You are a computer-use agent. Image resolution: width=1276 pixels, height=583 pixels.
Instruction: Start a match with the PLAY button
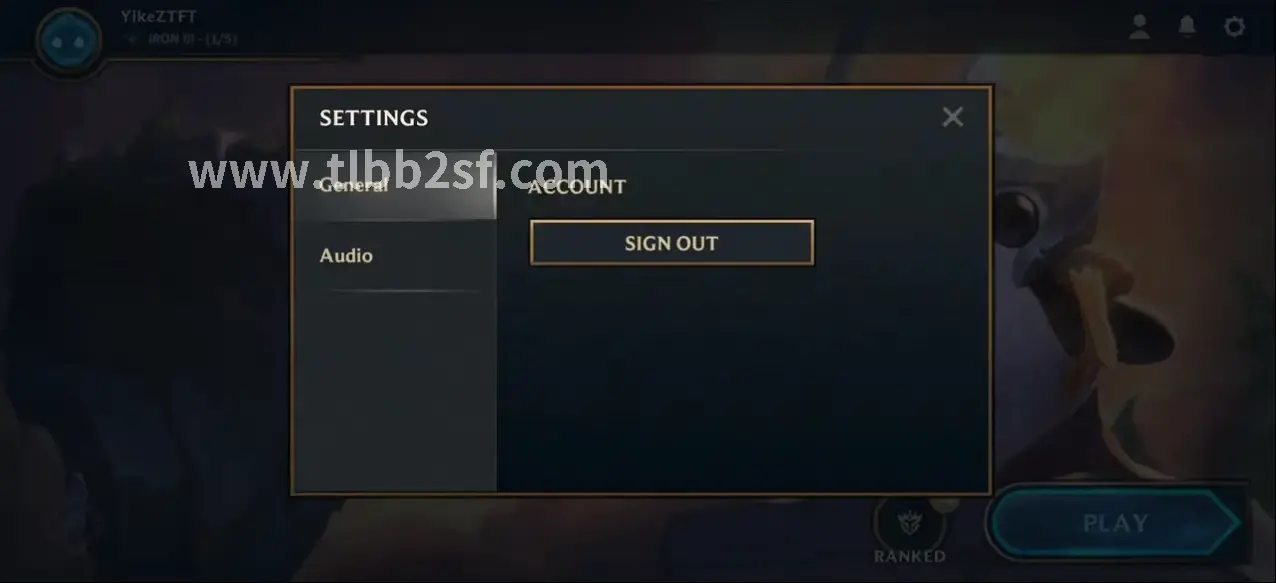1114,523
